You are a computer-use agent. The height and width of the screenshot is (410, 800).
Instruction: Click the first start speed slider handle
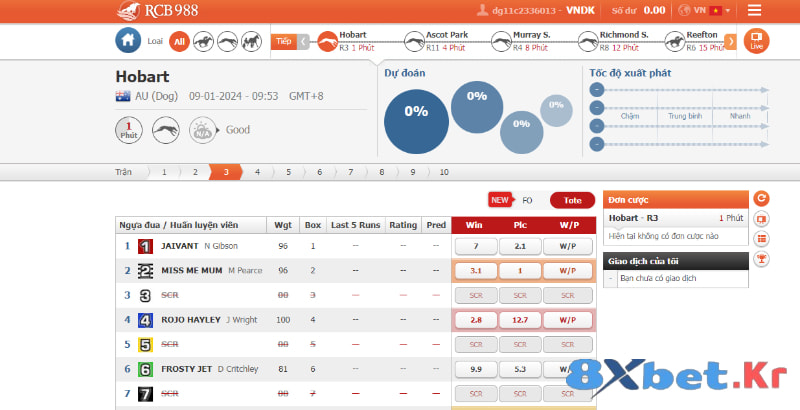[597, 90]
